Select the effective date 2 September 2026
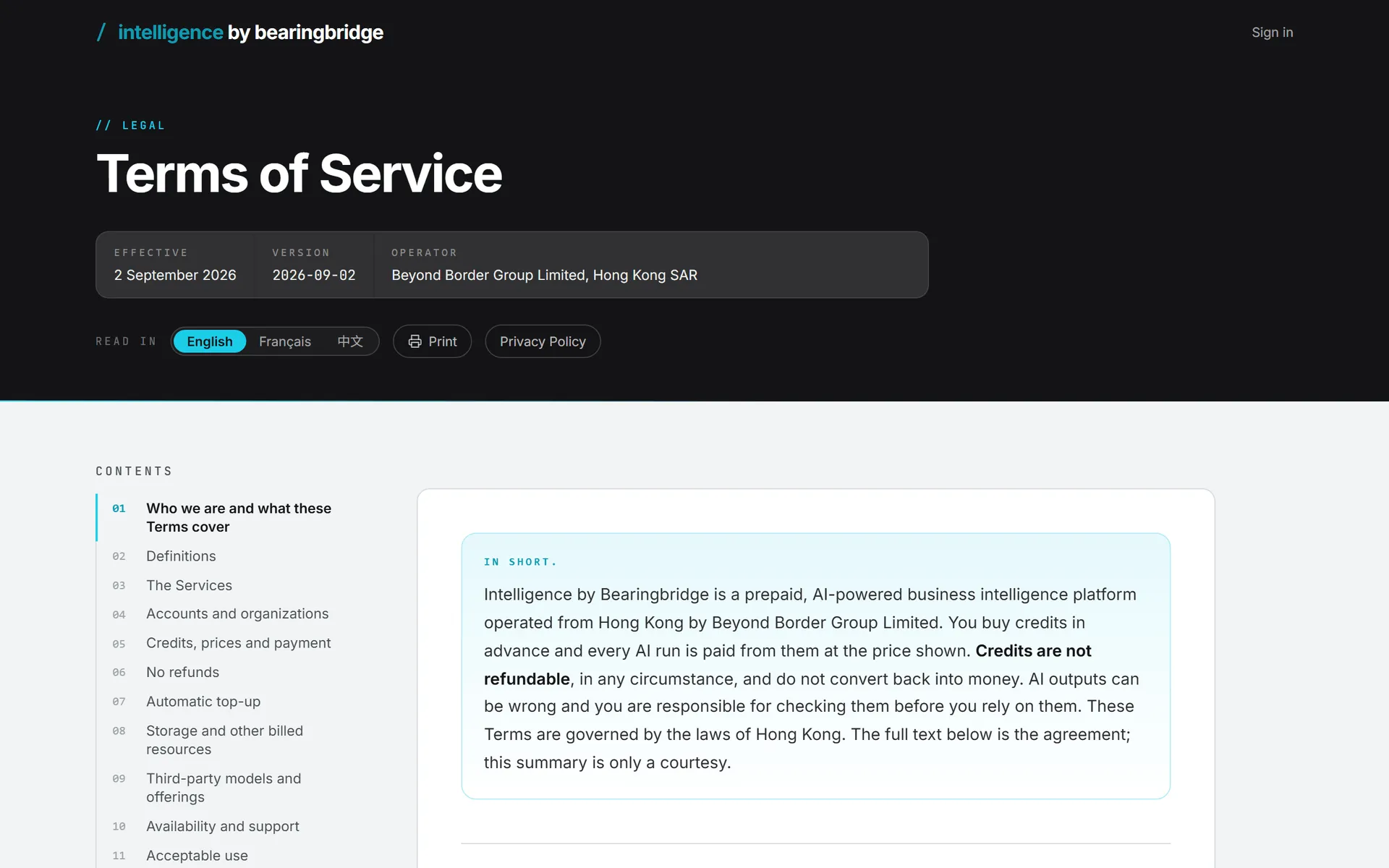The image size is (1389, 868). (175, 275)
